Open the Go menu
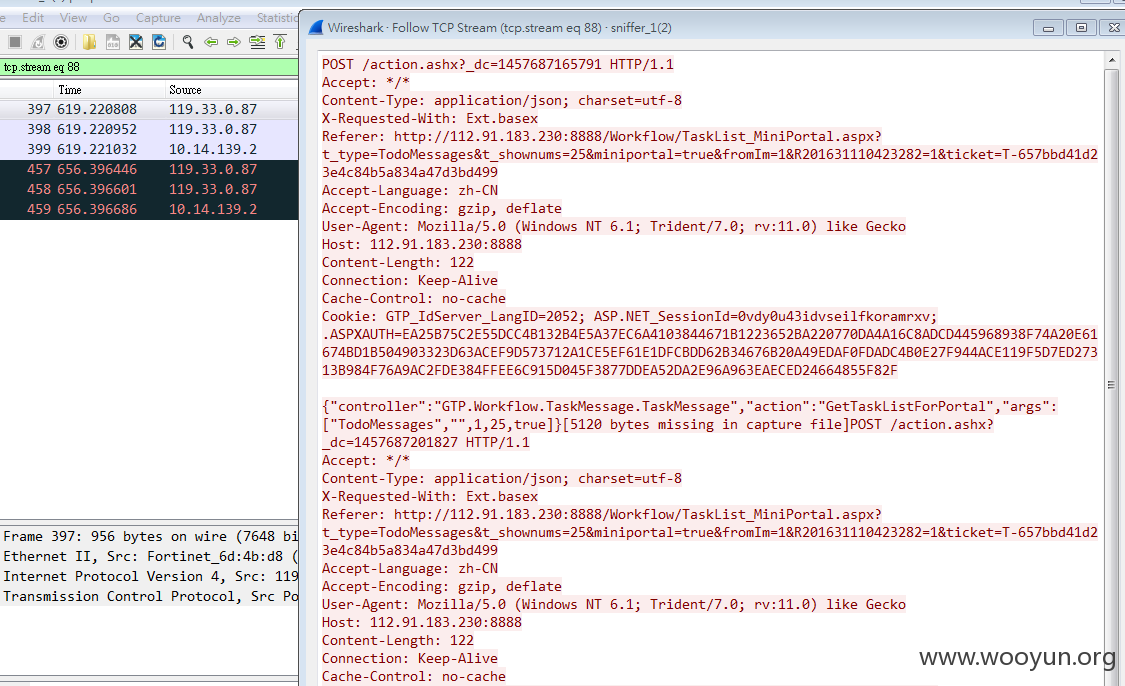Image resolution: width=1125 pixels, height=686 pixels. (x=111, y=18)
